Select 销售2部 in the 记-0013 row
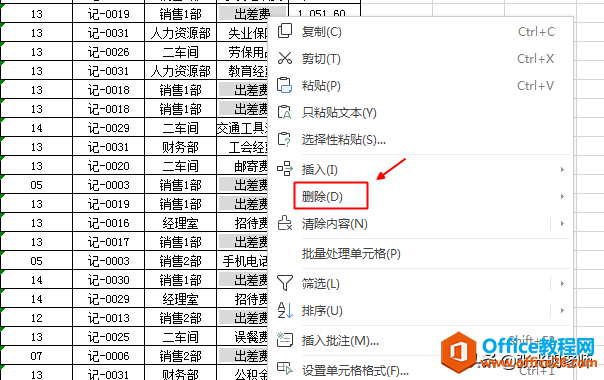 pos(181,318)
